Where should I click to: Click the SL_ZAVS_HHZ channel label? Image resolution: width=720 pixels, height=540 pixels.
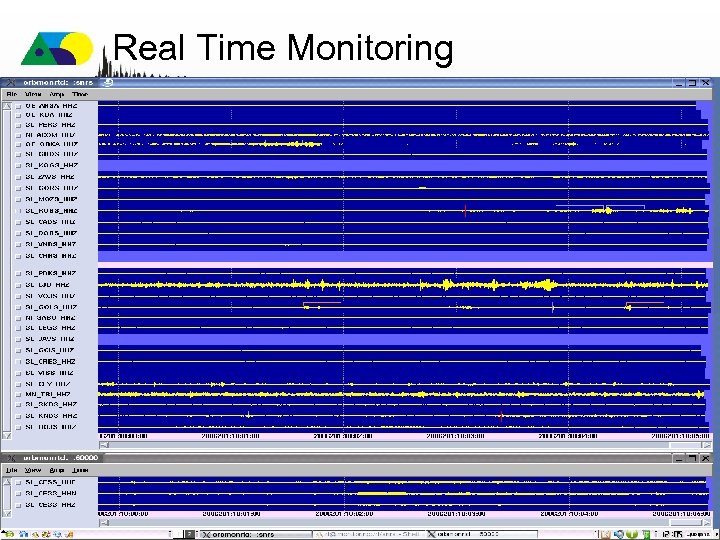click(50, 177)
